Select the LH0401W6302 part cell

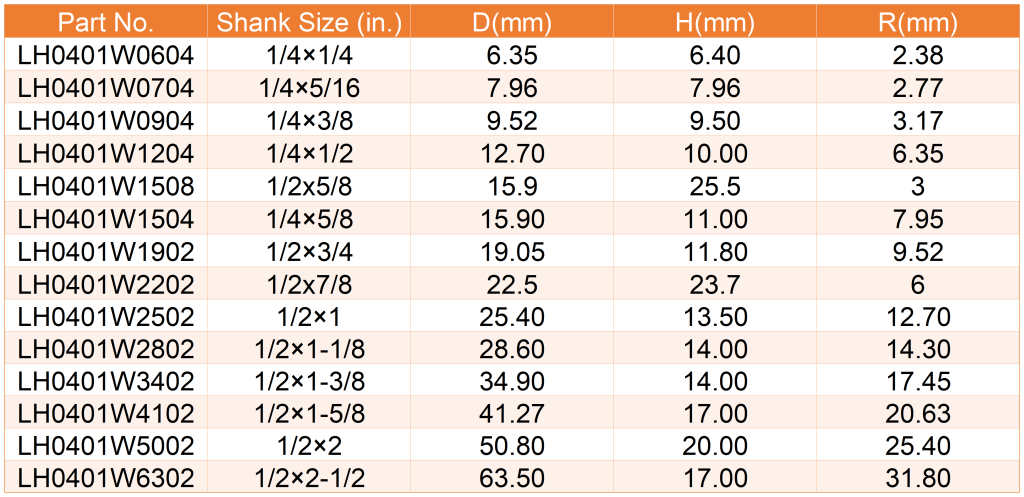pyautogui.click(x=105, y=478)
